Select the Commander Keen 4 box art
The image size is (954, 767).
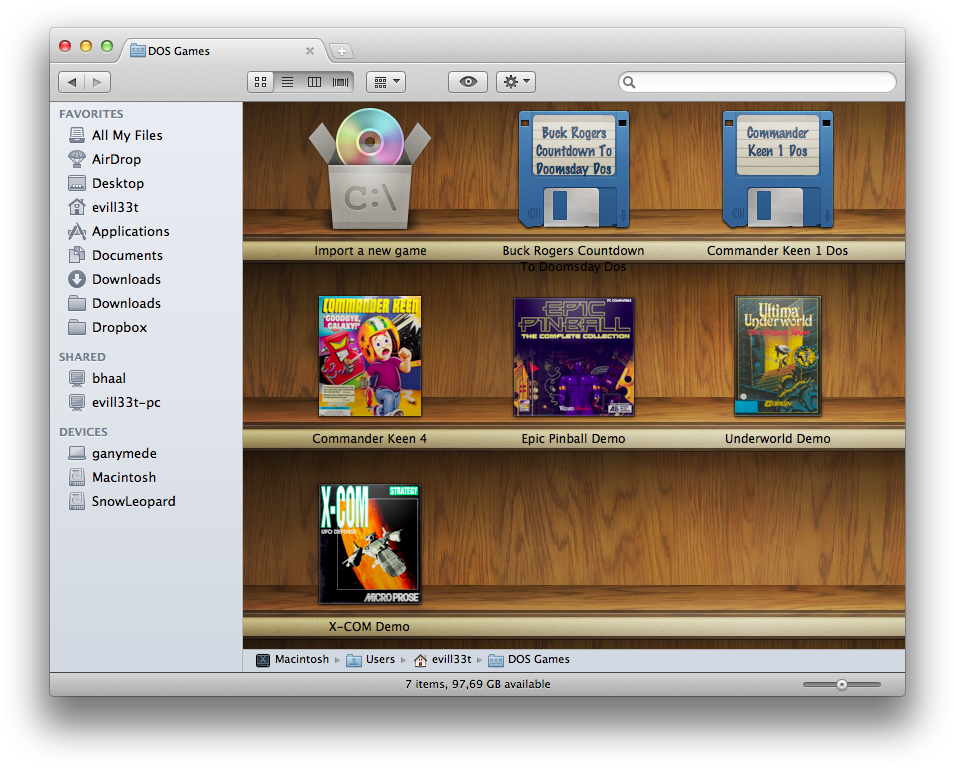pos(370,356)
